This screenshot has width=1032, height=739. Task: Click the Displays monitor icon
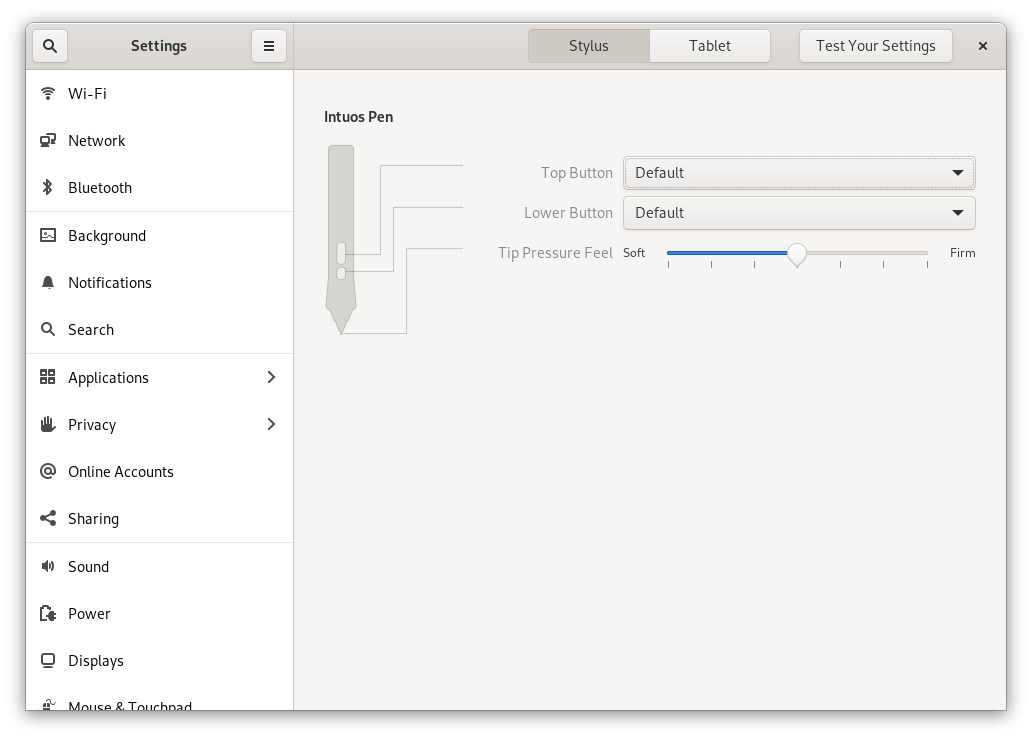(x=47, y=660)
